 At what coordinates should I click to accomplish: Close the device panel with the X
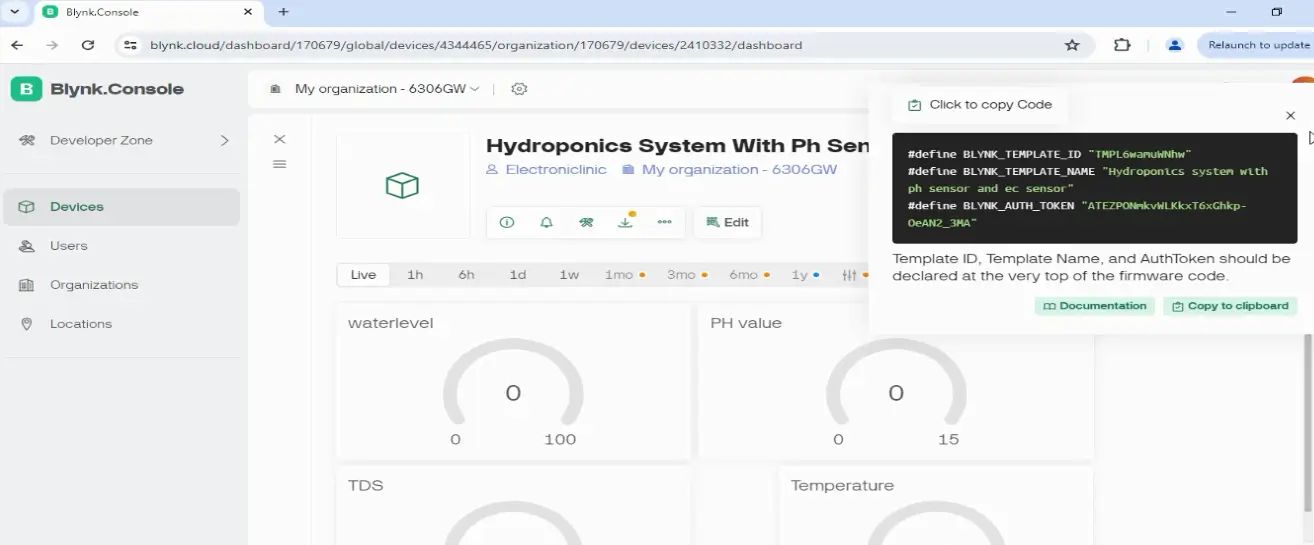(280, 139)
